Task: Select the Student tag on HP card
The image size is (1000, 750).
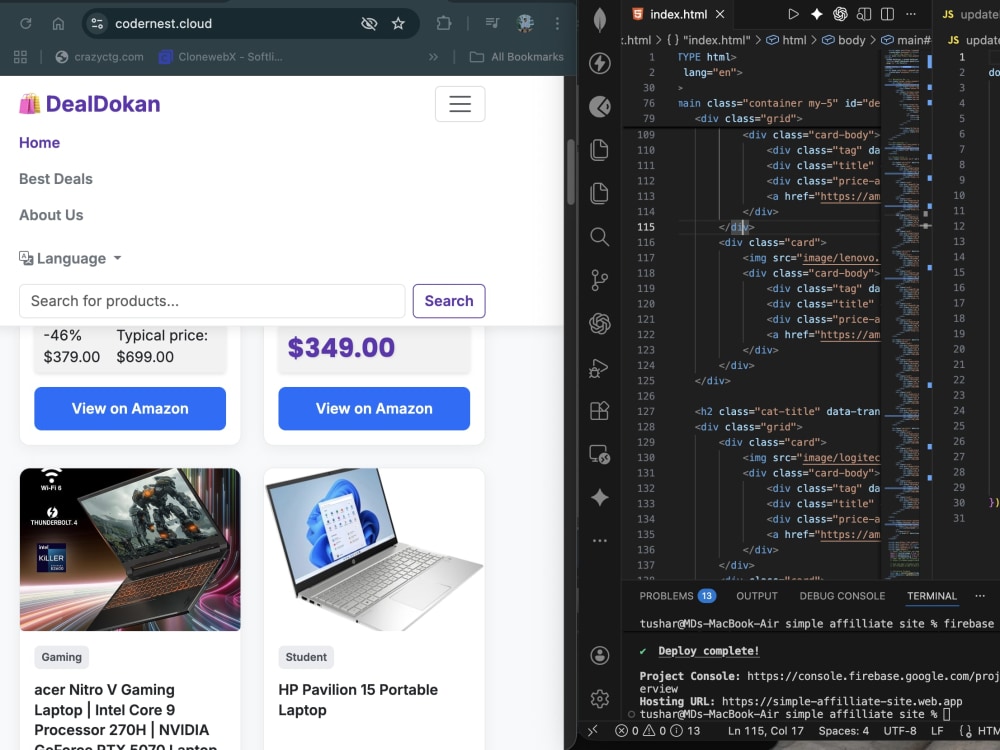Action: pos(306,657)
